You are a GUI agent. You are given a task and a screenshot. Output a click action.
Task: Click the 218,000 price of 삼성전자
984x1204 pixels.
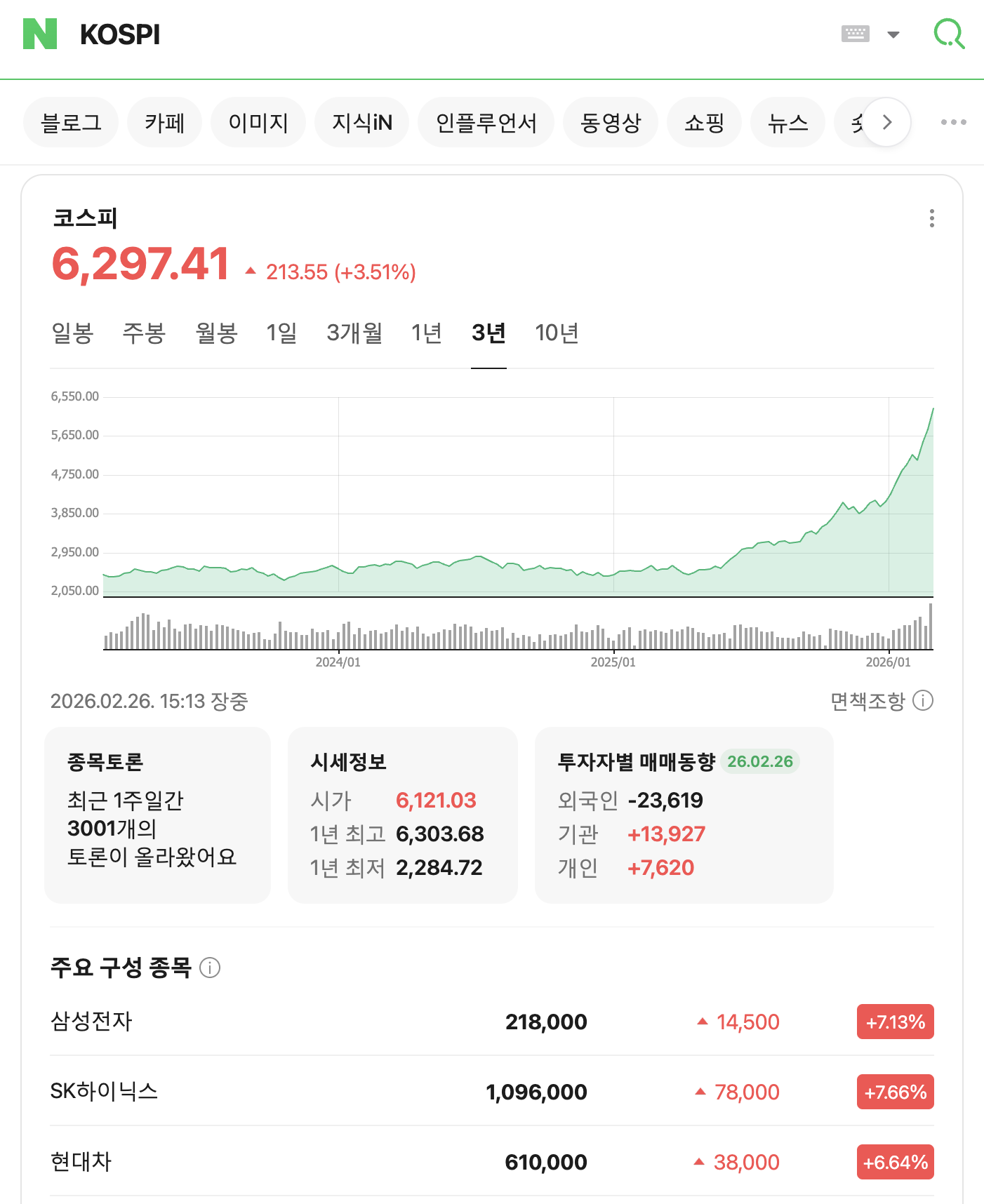click(546, 1022)
